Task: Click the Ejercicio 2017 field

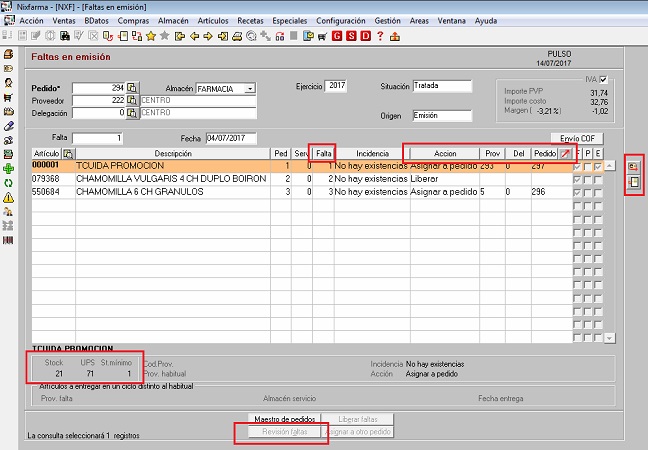Action: pos(336,86)
